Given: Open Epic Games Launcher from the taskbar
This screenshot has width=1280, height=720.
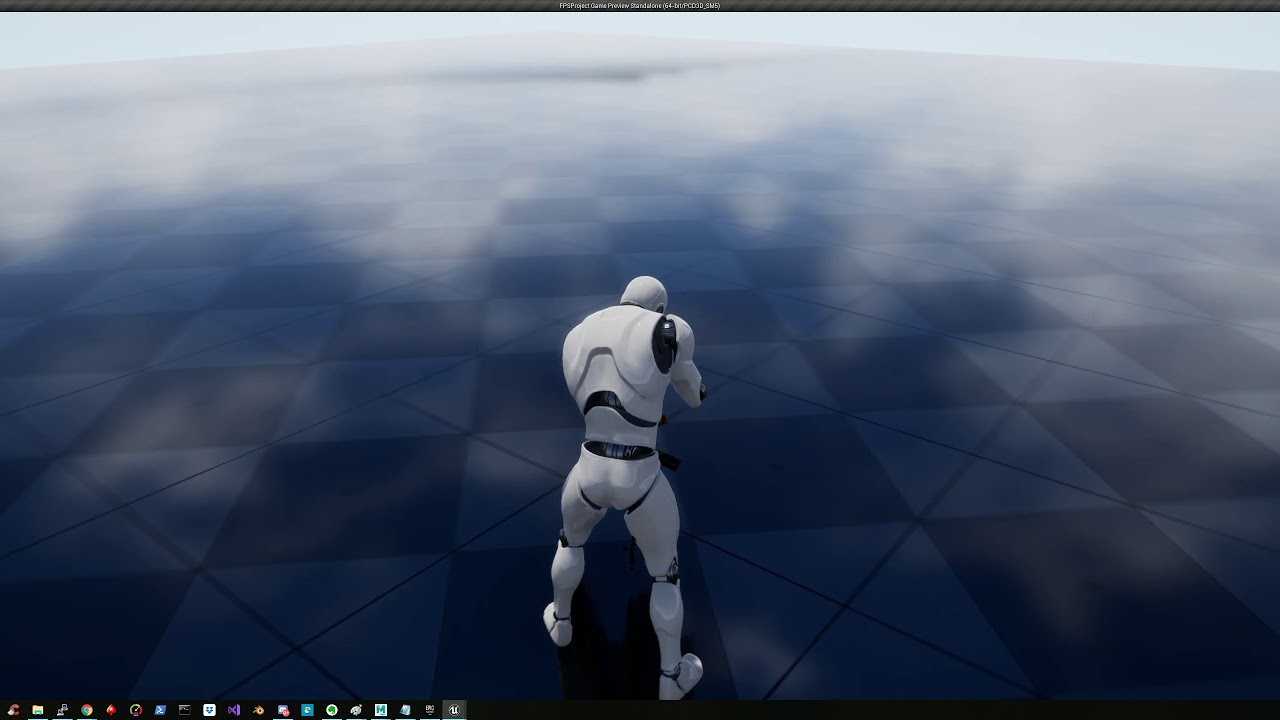Looking at the screenshot, I should coord(430,710).
